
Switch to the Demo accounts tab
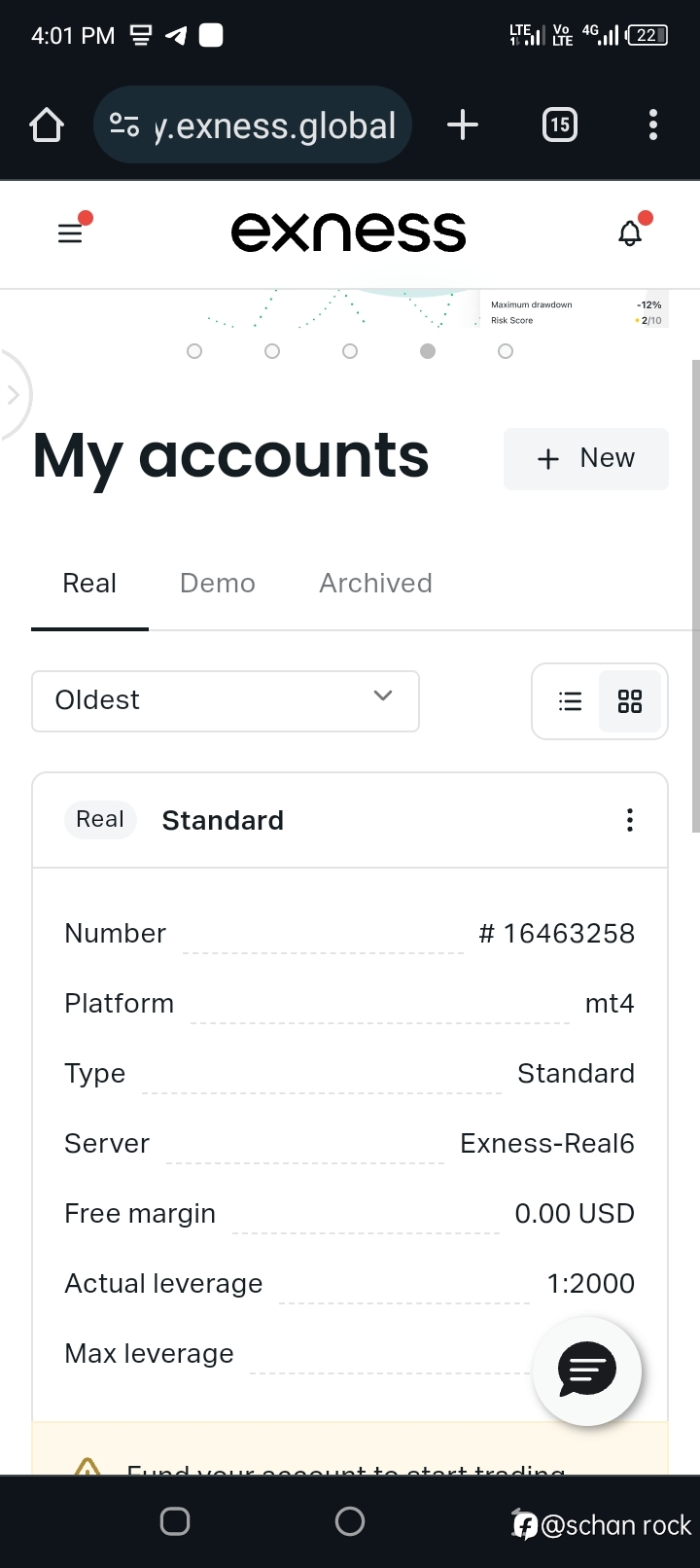218,584
